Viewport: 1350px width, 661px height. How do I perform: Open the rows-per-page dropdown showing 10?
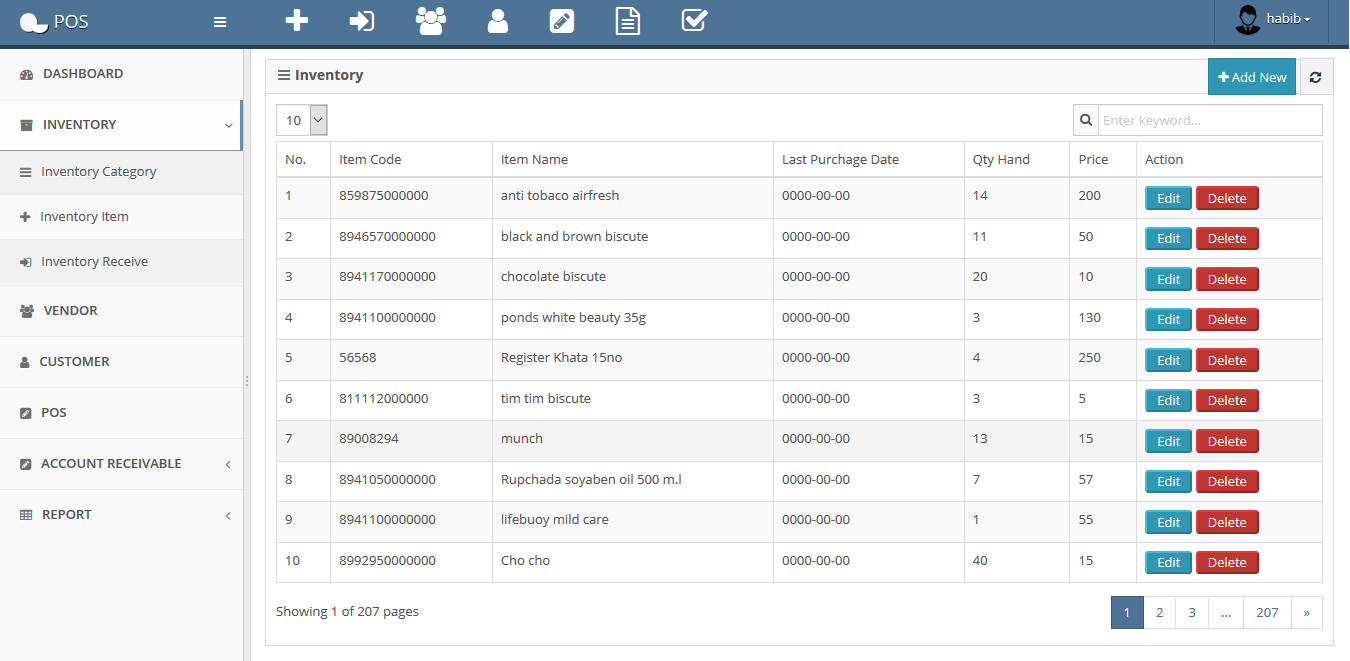click(x=302, y=120)
